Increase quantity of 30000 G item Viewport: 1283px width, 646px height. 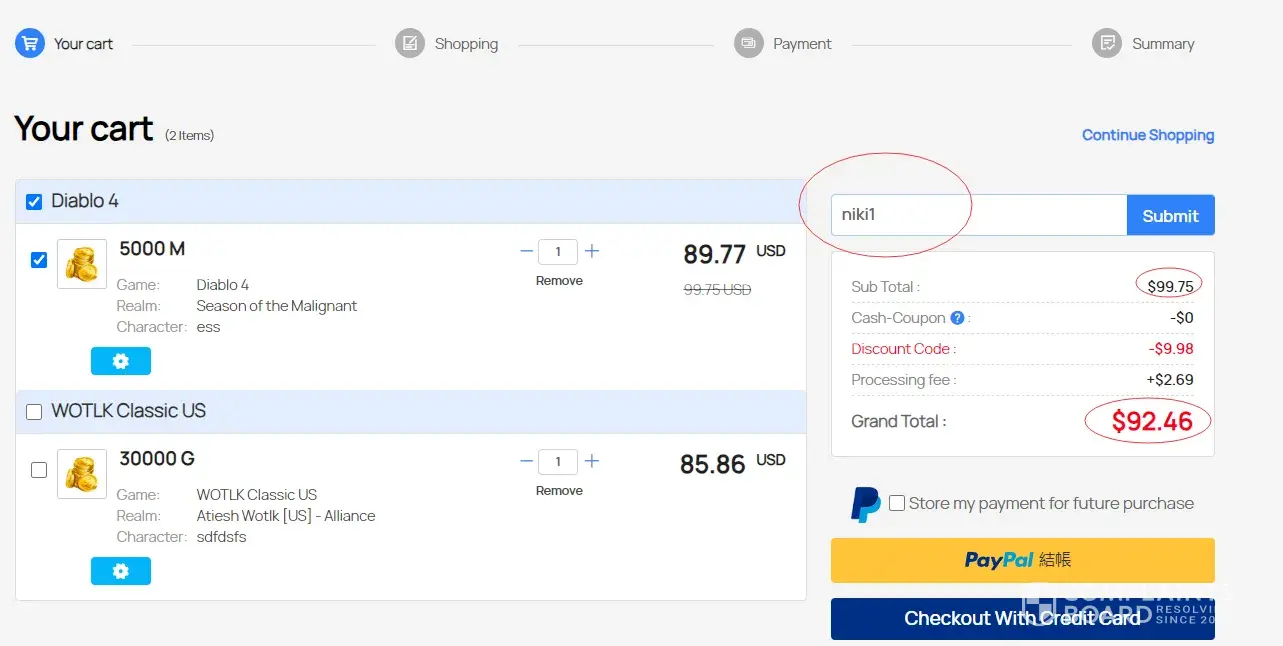[592, 461]
